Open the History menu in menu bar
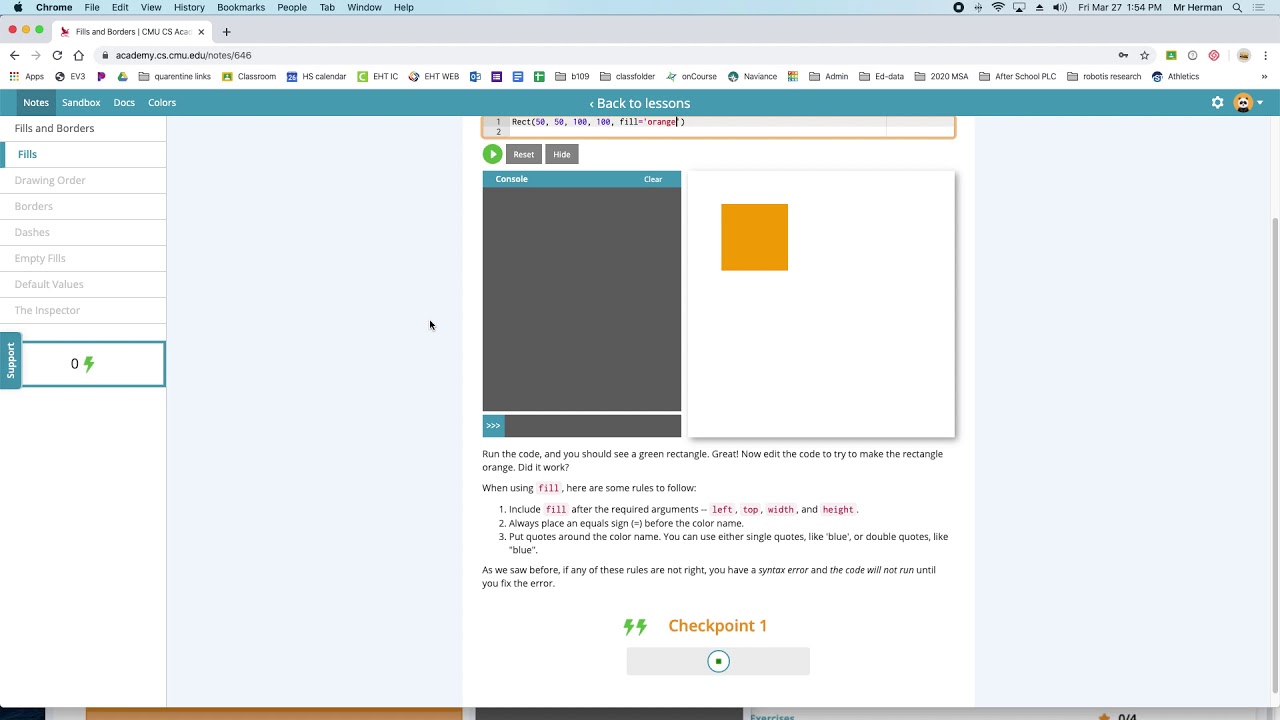 (189, 7)
